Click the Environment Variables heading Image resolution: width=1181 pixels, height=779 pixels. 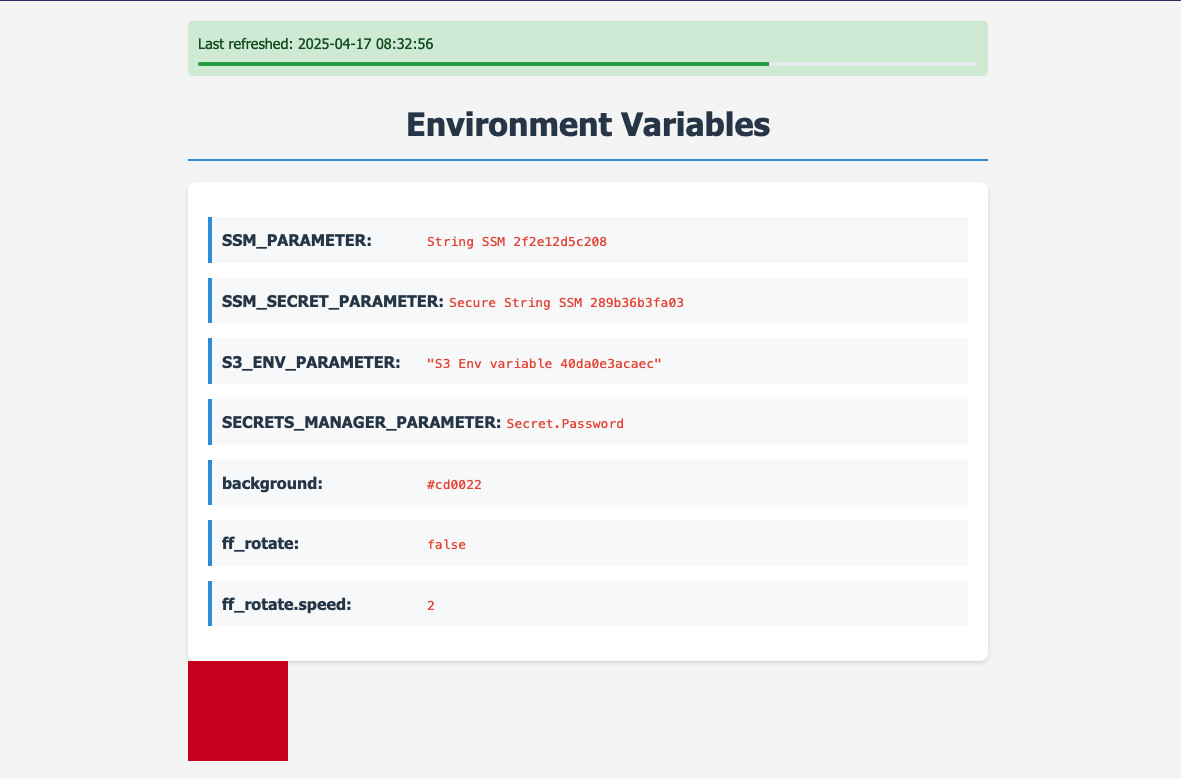click(588, 125)
